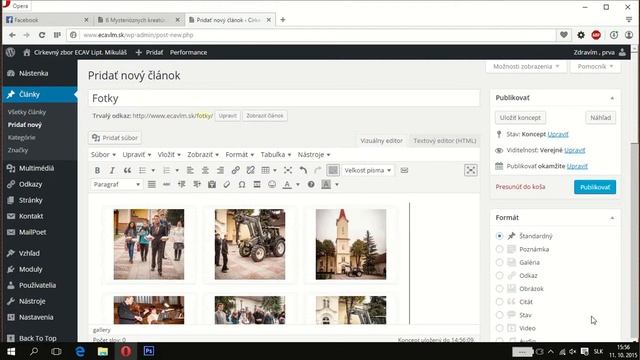Open editor keyboard shortcuts help icon
Screen dimensions: 640x360
[311, 184]
